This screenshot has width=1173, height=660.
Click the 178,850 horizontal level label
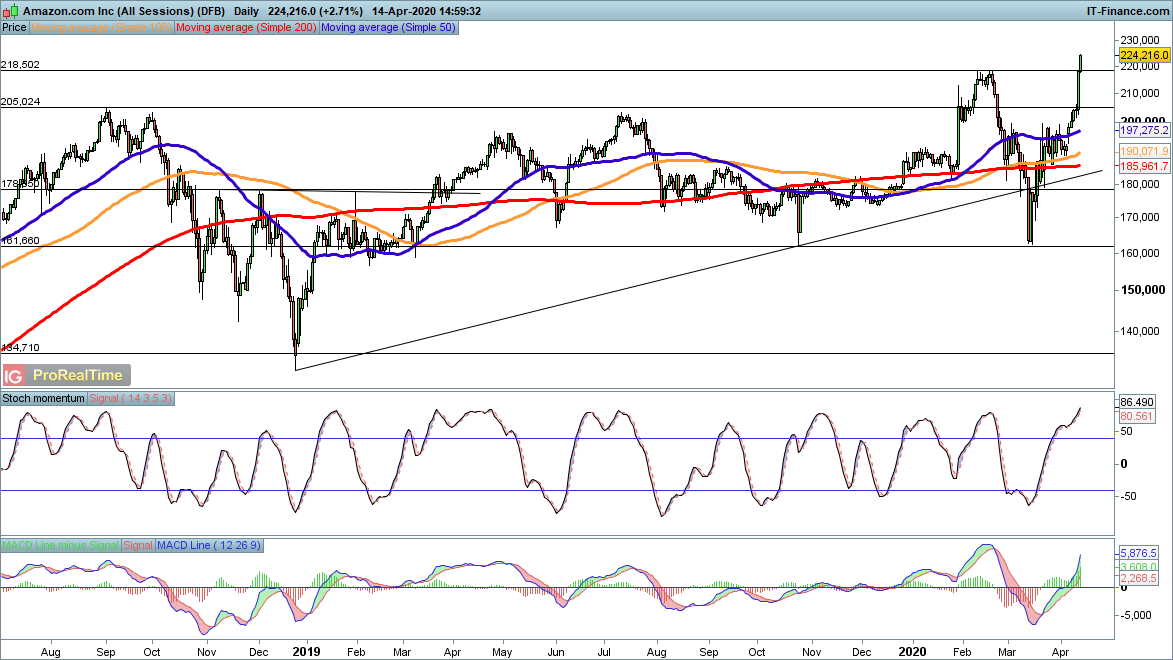click(x=20, y=184)
